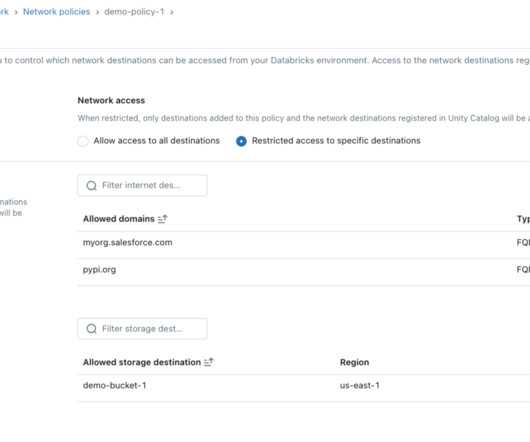Select the demo-bucket-1 storage row
Screen dimensions: 530x442
[304, 386]
